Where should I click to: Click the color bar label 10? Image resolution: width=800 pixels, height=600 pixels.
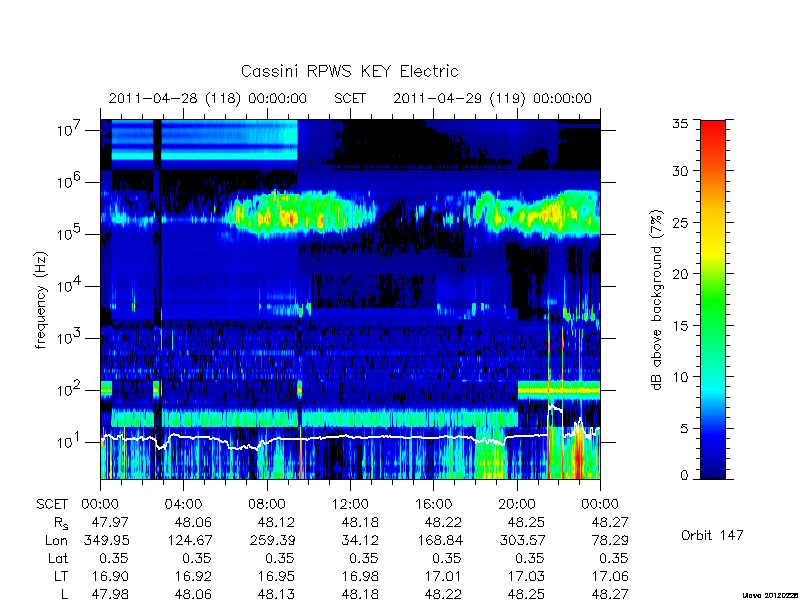click(x=680, y=377)
